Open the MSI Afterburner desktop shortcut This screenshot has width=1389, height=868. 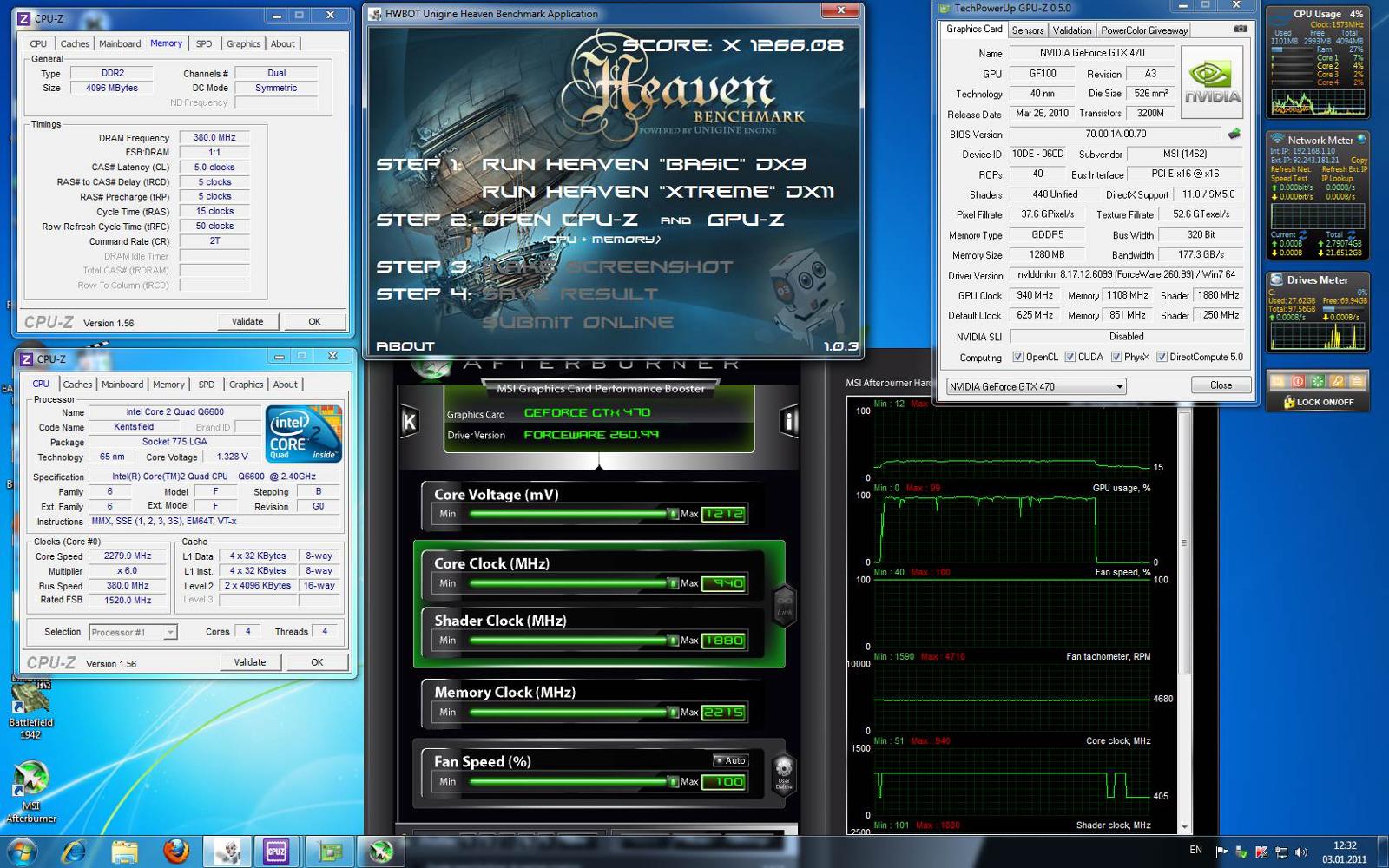click(31, 792)
